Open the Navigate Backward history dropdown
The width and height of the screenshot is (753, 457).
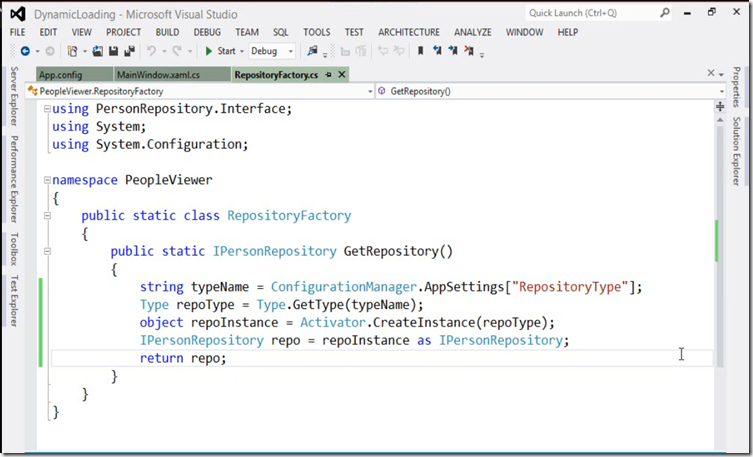(37, 51)
